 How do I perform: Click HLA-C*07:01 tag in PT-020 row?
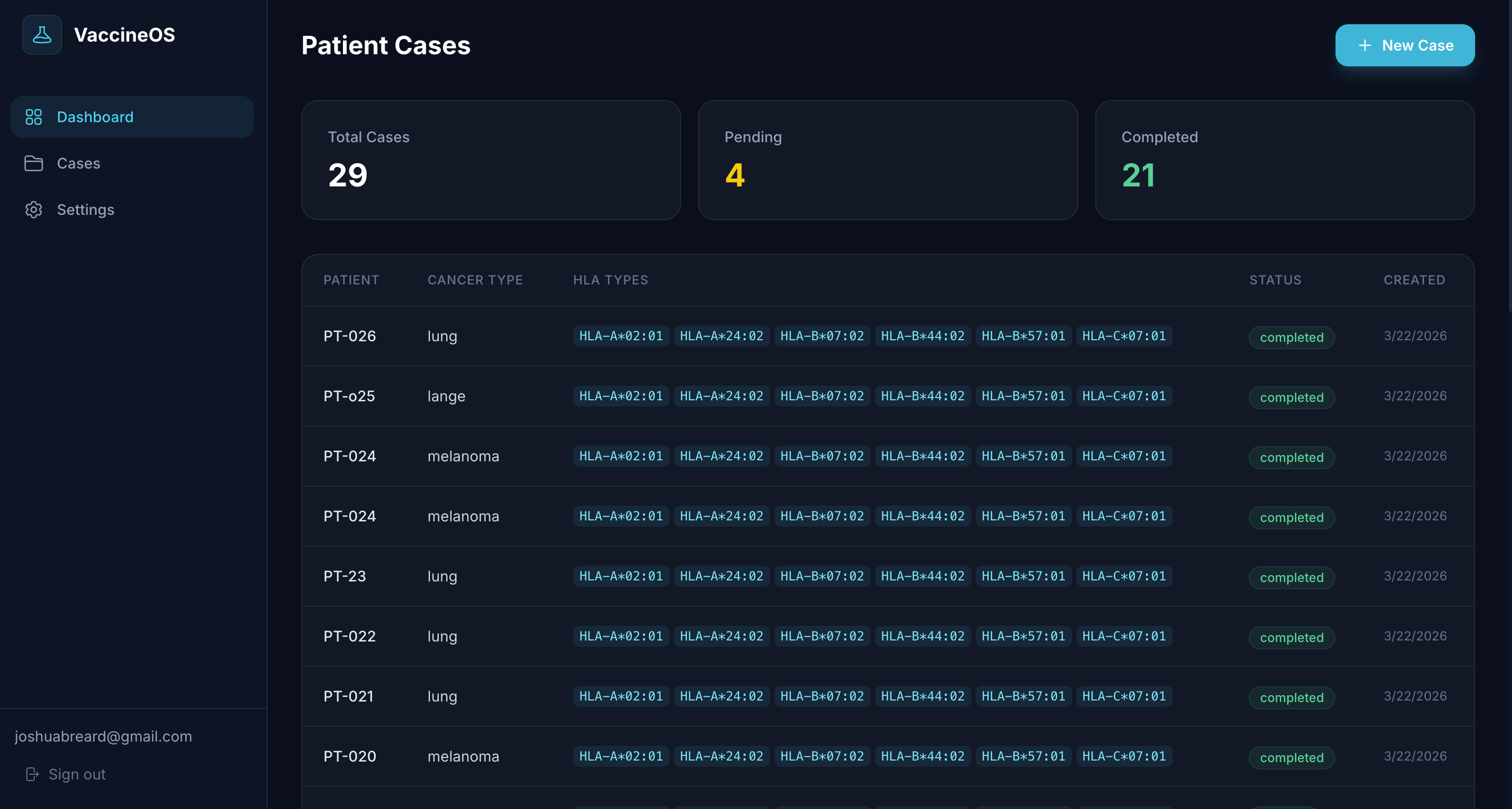1123,756
